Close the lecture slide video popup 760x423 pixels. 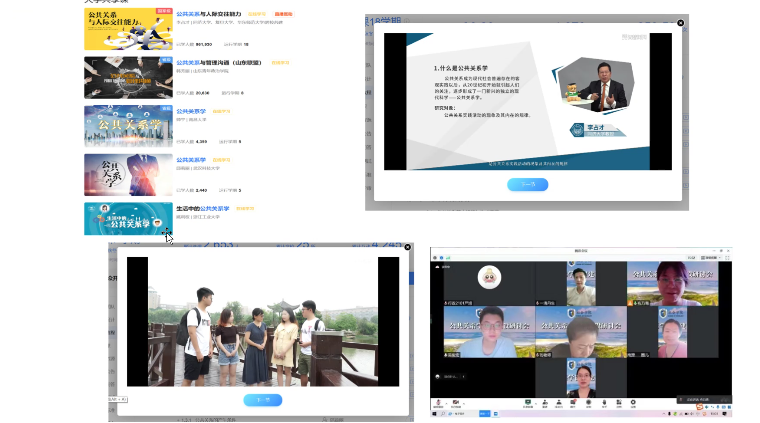681,23
